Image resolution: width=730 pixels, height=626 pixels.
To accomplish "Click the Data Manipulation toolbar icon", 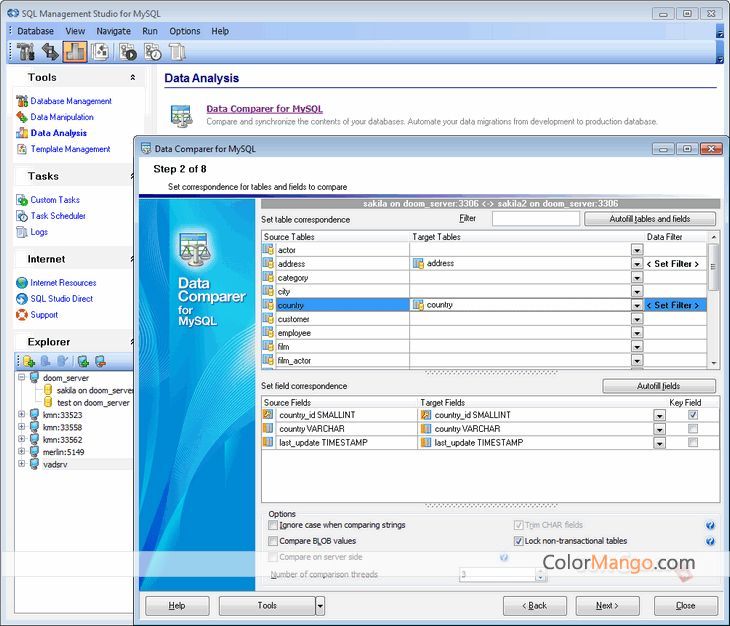I will point(50,52).
